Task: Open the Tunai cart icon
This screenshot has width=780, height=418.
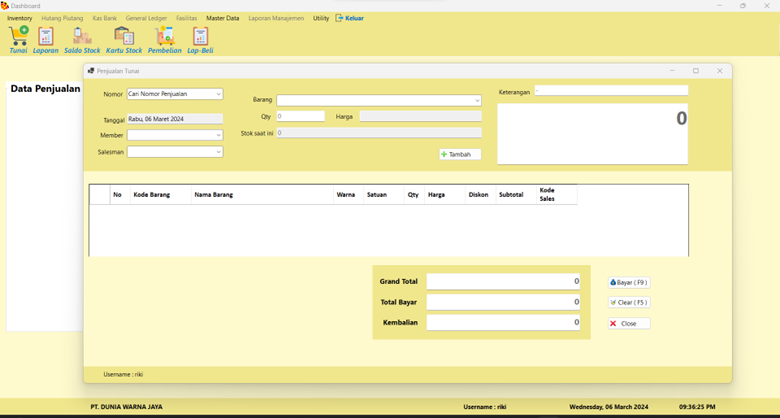Action: [x=18, y=40]
